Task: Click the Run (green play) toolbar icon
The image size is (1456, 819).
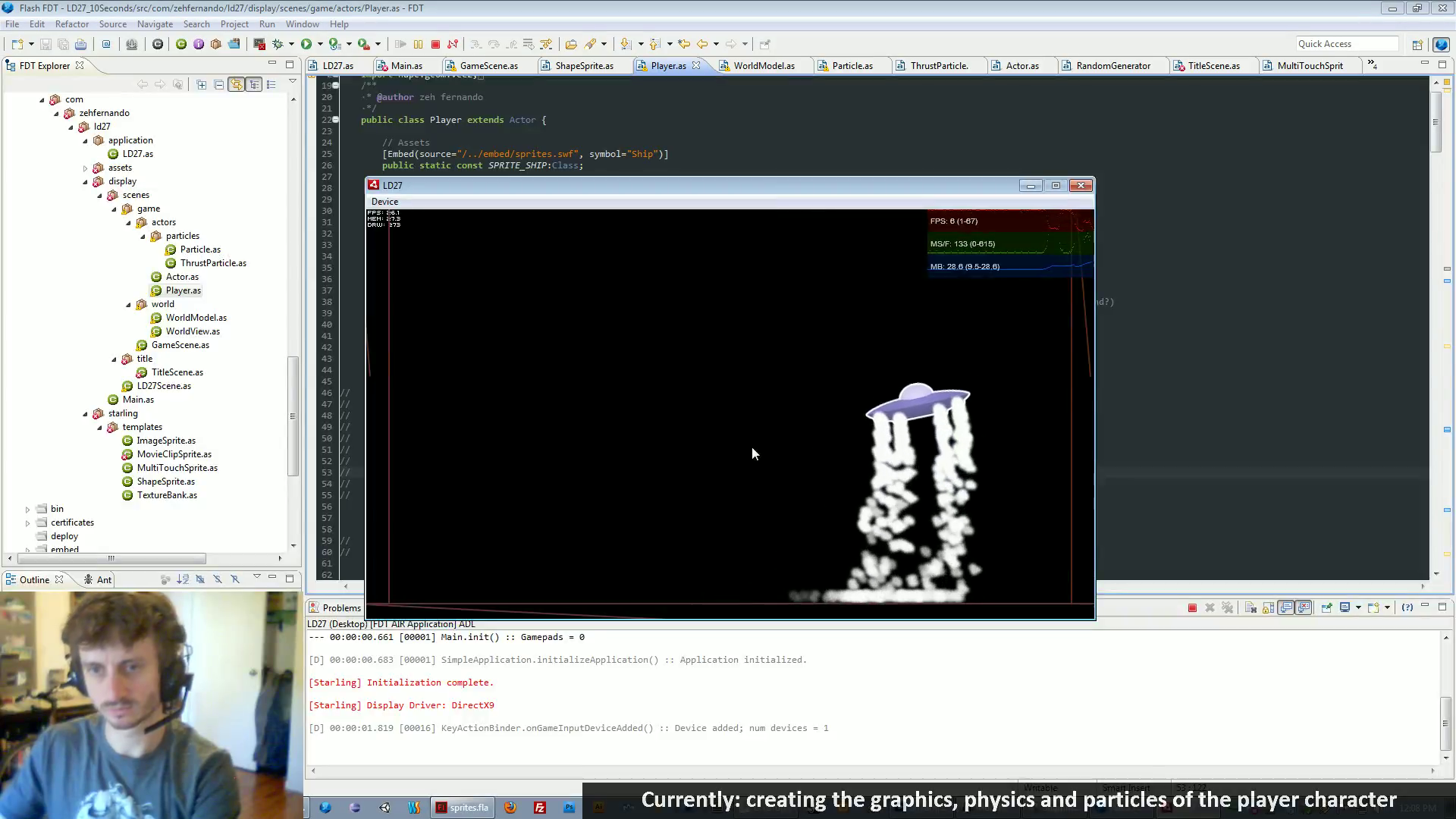Action: [x=306, y=44]
